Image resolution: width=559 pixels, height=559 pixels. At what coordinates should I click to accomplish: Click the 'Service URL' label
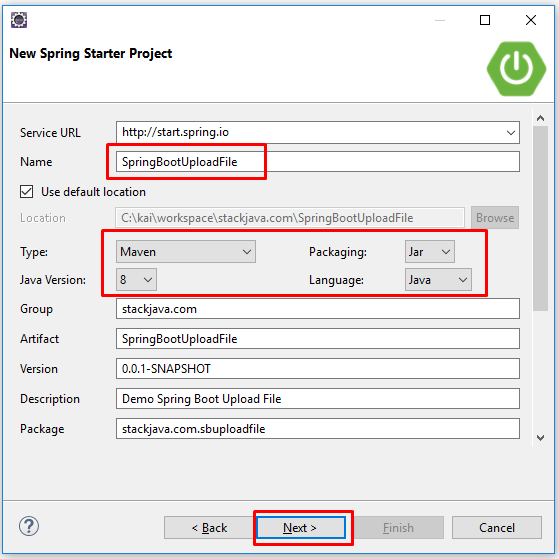[50, 133]
